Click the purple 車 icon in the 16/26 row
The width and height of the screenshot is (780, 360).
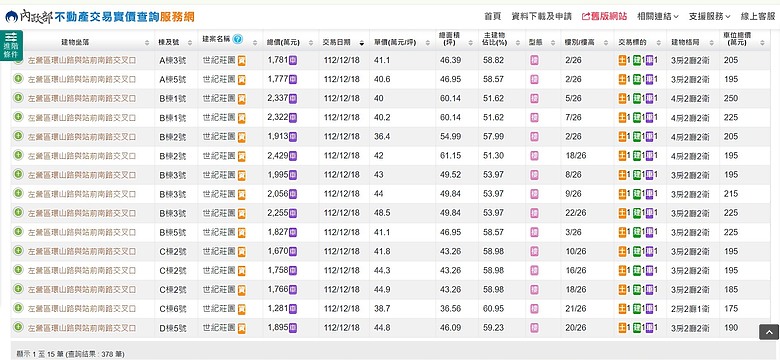pyautogui.click(x=649, y=270)
